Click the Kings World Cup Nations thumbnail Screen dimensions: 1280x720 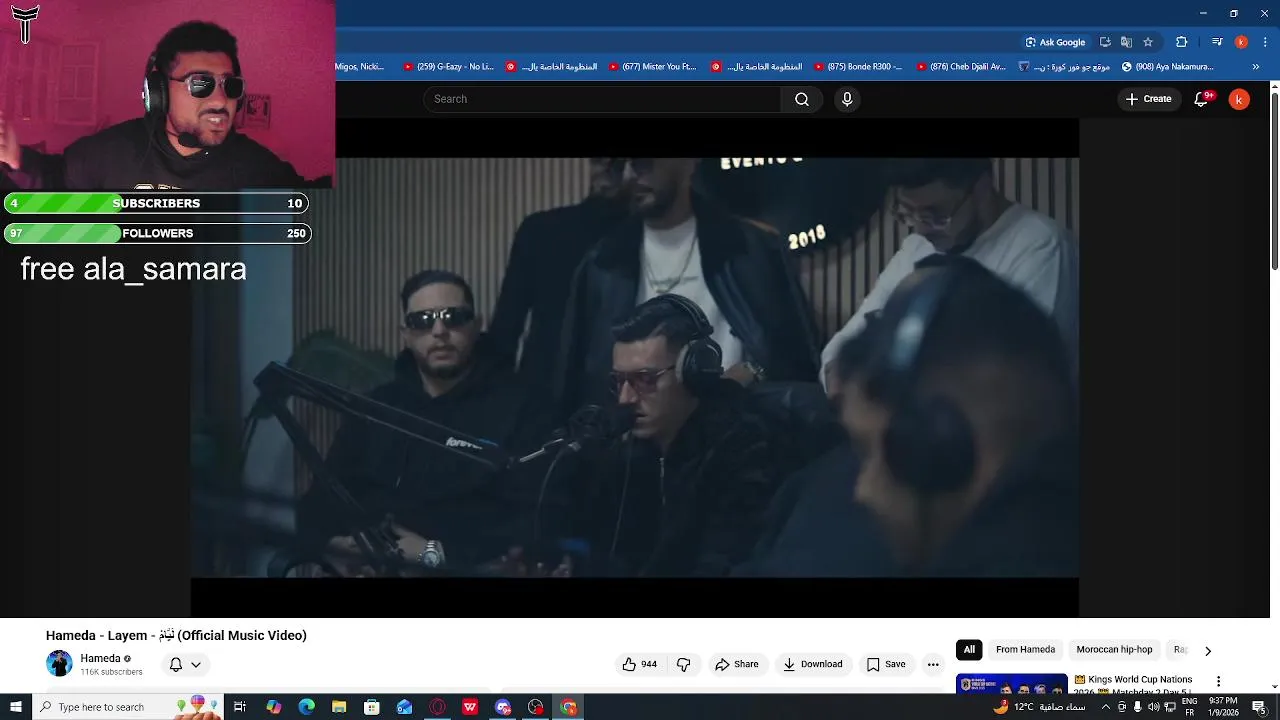point(1011,684)
